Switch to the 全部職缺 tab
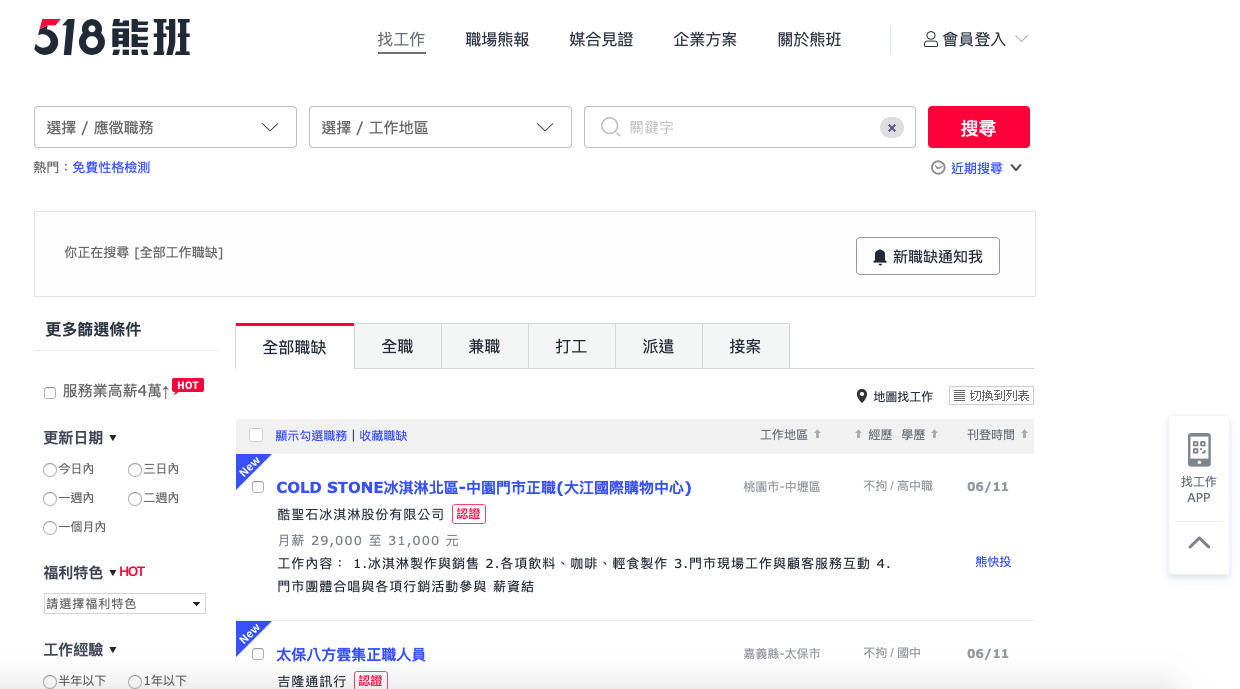The image size is (1240, 689). pyautogui.click(x=295, y=347)
